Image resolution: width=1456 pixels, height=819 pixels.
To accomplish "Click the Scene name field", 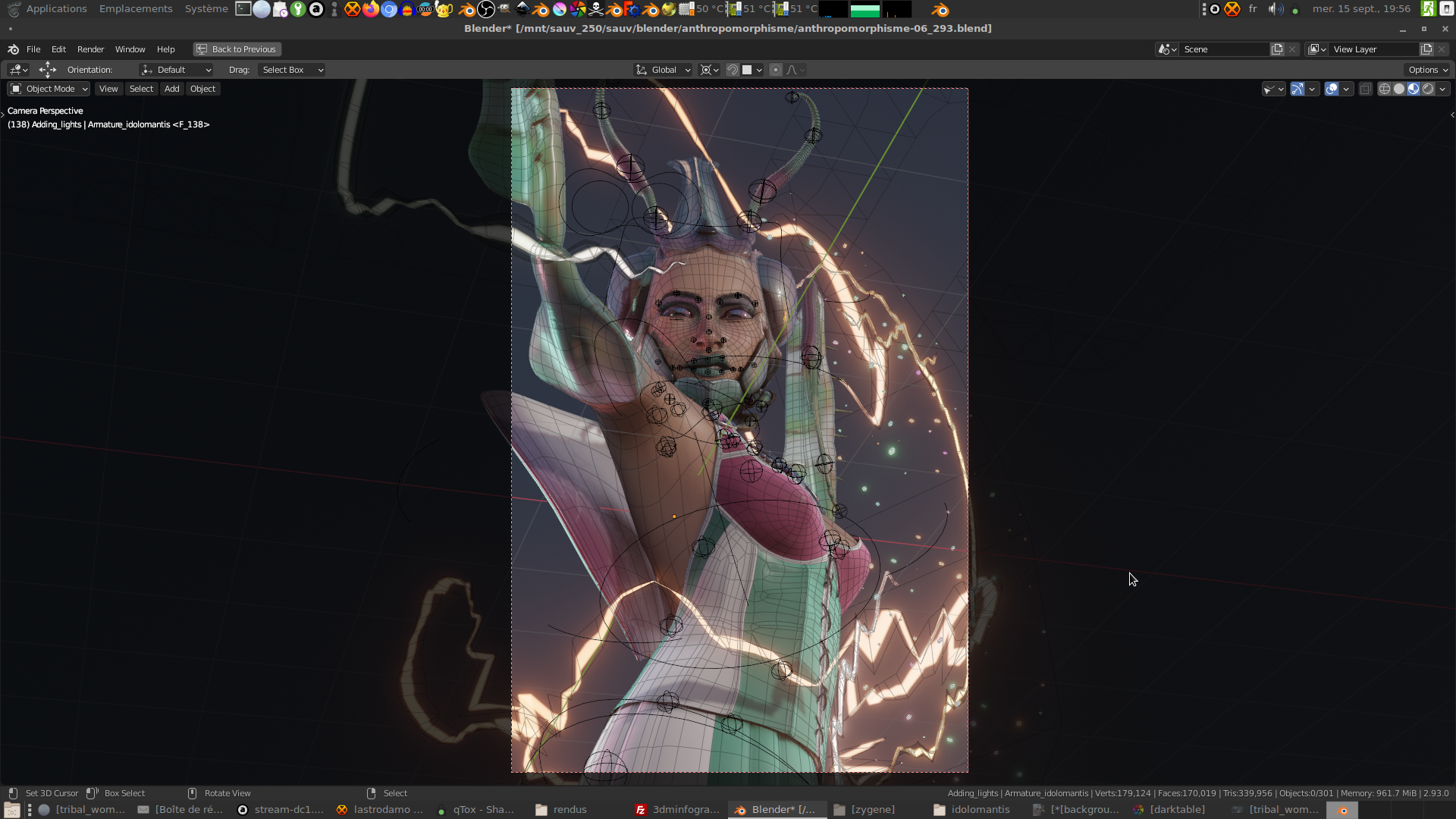I will tap(1225, 49).
